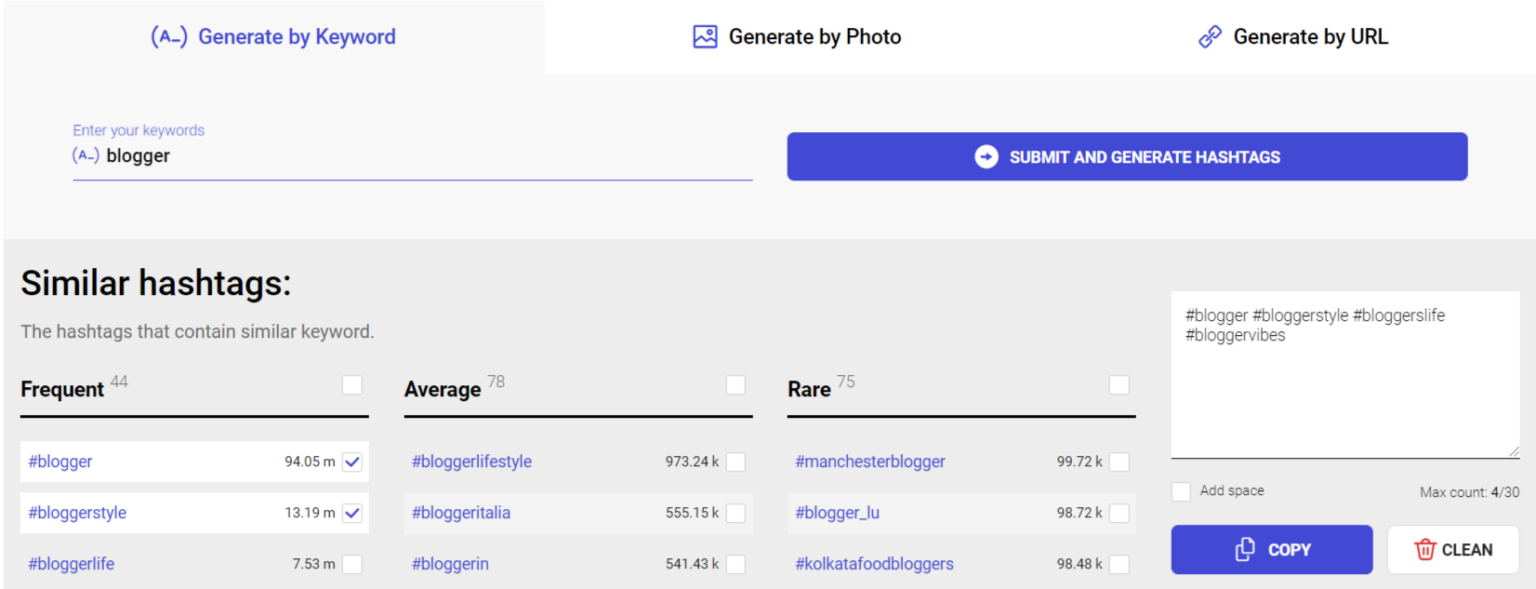Image resolution: width=1536 pixels, height=589 pixels.
Task: Click the trash icon on the CLEAN button
Action: point(1432,549)
